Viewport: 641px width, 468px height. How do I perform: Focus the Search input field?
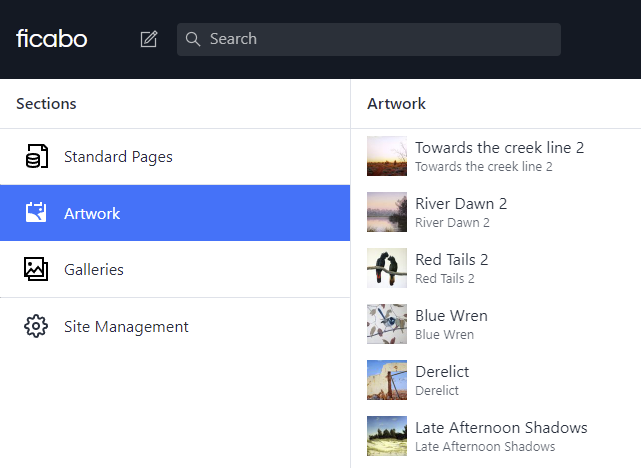pos(380,39)
